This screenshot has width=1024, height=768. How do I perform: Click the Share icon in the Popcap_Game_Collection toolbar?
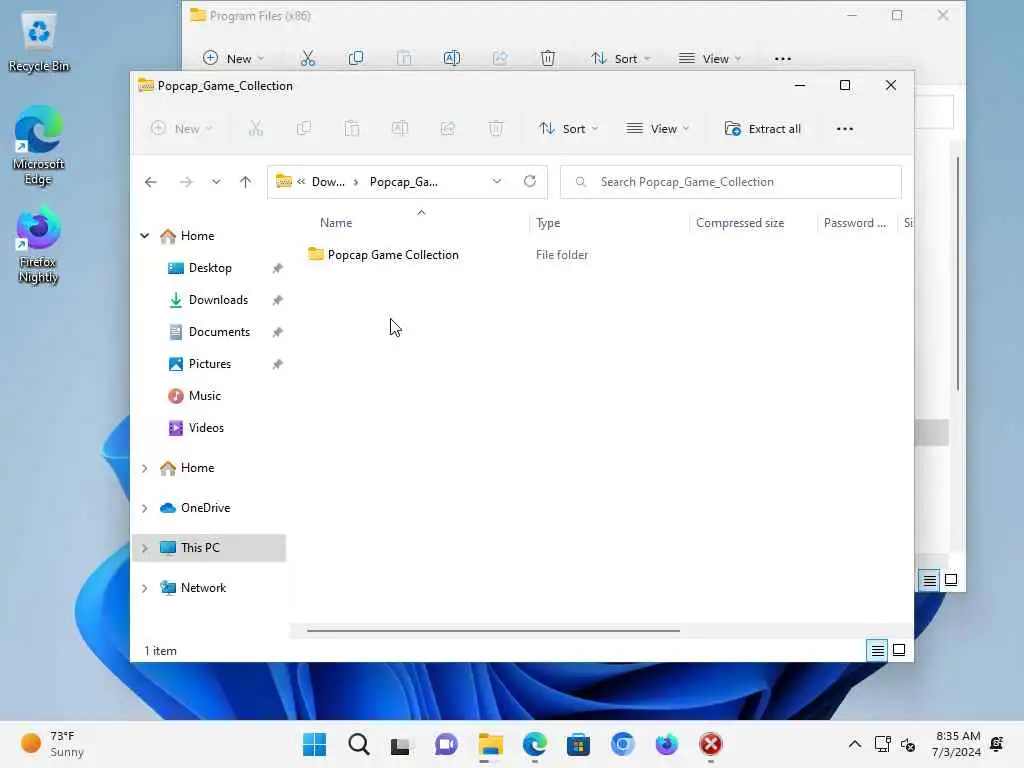point(448,129)
